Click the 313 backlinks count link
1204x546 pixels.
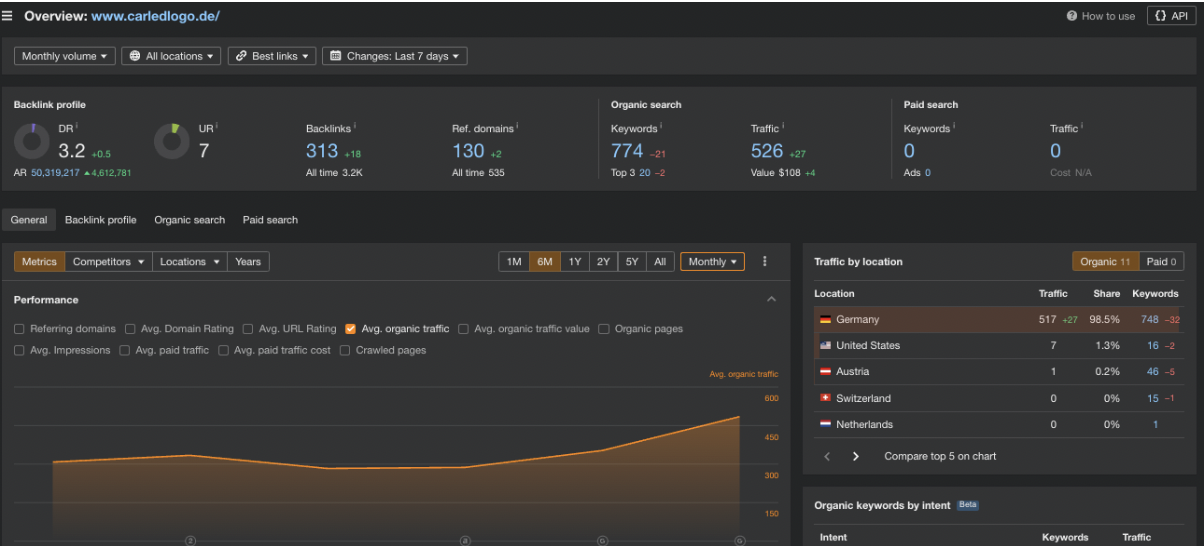click(x=322, y=151)
